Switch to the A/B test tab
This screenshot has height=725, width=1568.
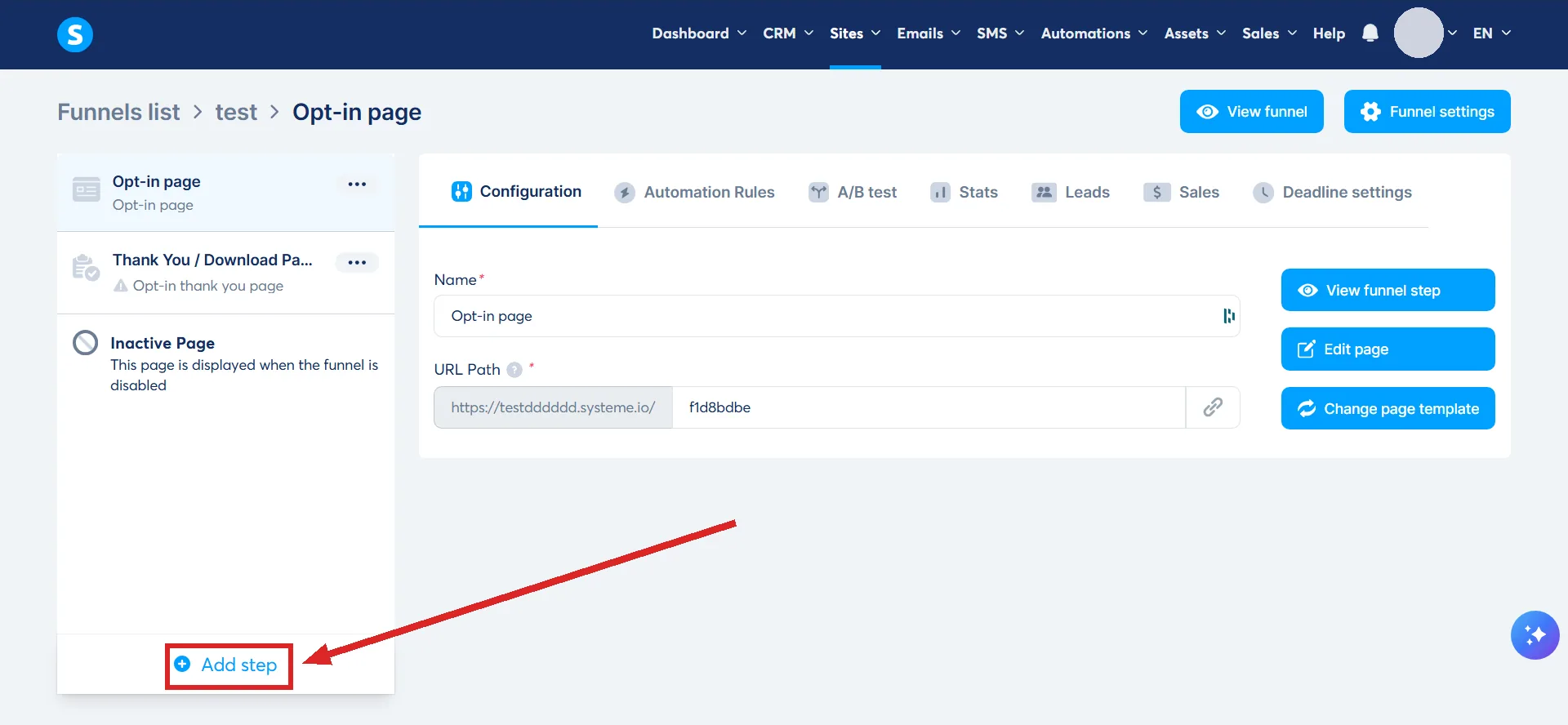coord(853,193)
